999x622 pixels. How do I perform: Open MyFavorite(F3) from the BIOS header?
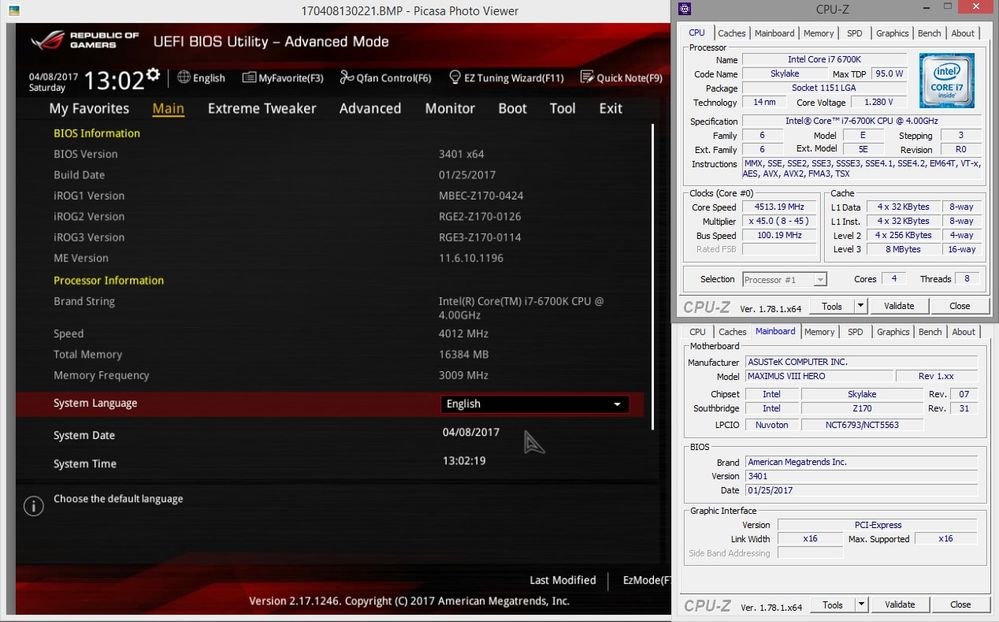[283, 78]
